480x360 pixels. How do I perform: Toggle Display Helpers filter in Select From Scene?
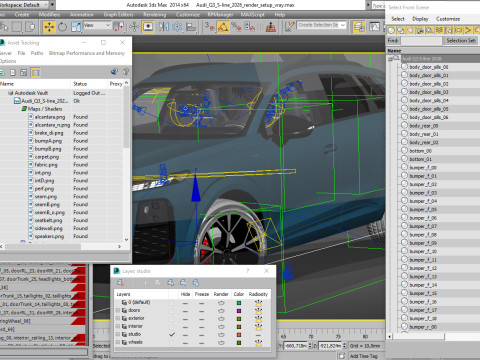click(x=430, y=30)
